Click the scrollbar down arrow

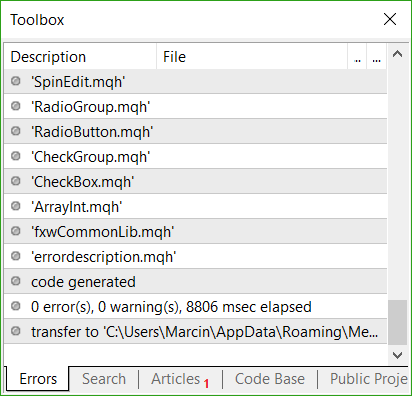coord(397,355)
